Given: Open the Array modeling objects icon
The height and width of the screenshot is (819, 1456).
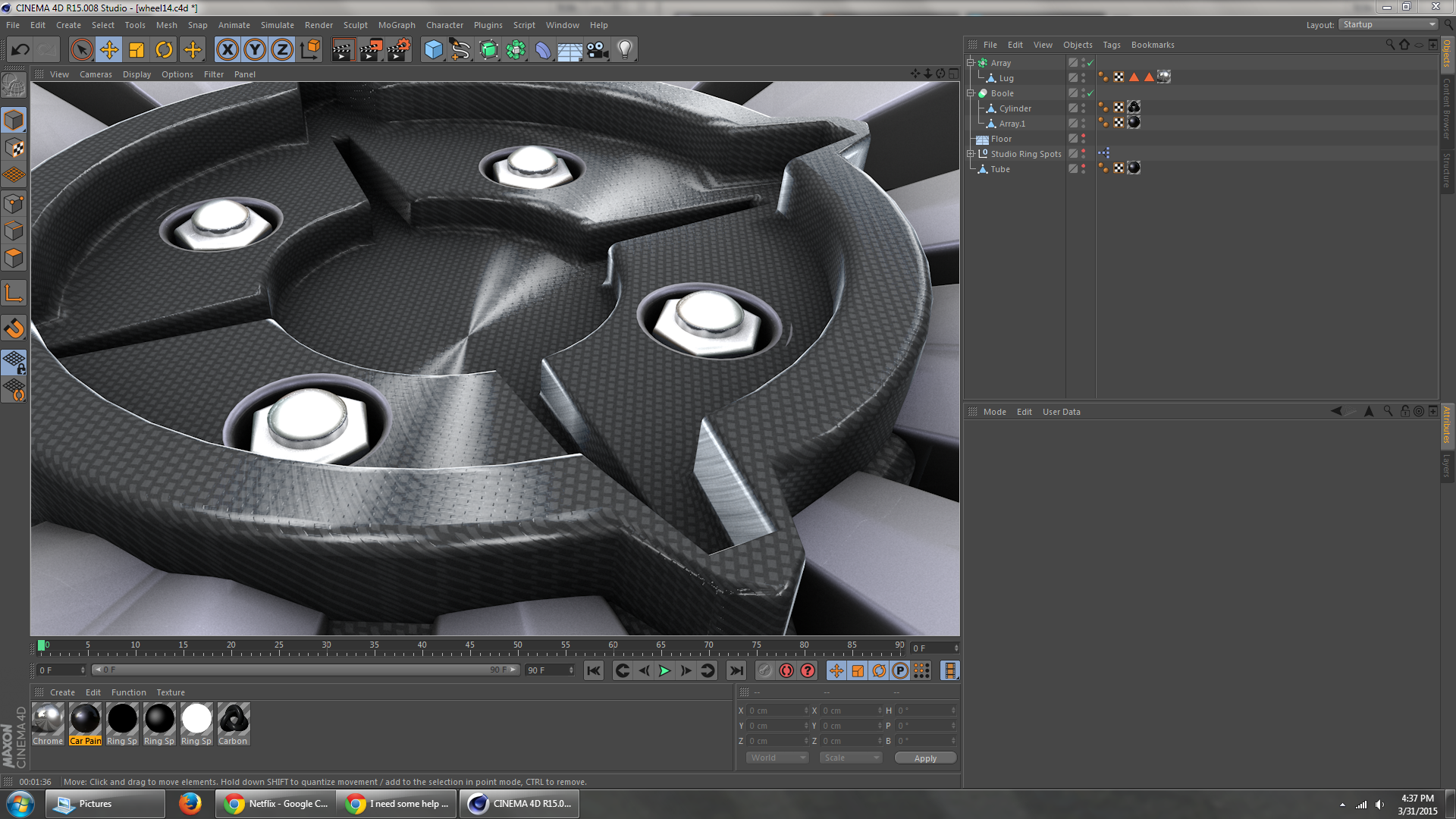Looking at the screenshot, I should (x=516, y=50).
